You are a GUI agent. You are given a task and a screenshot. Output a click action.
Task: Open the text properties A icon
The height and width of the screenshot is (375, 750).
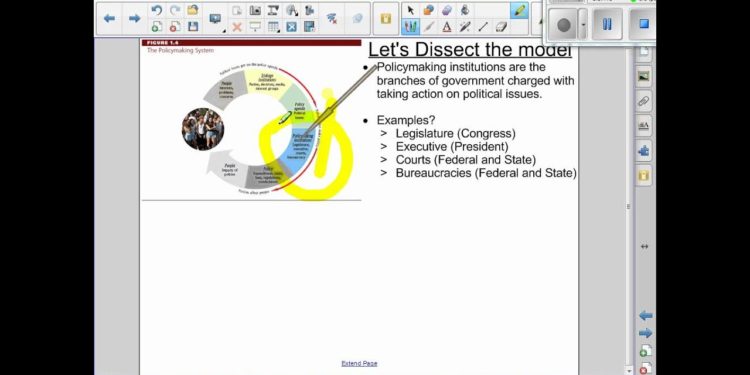(x=291, y=10)
